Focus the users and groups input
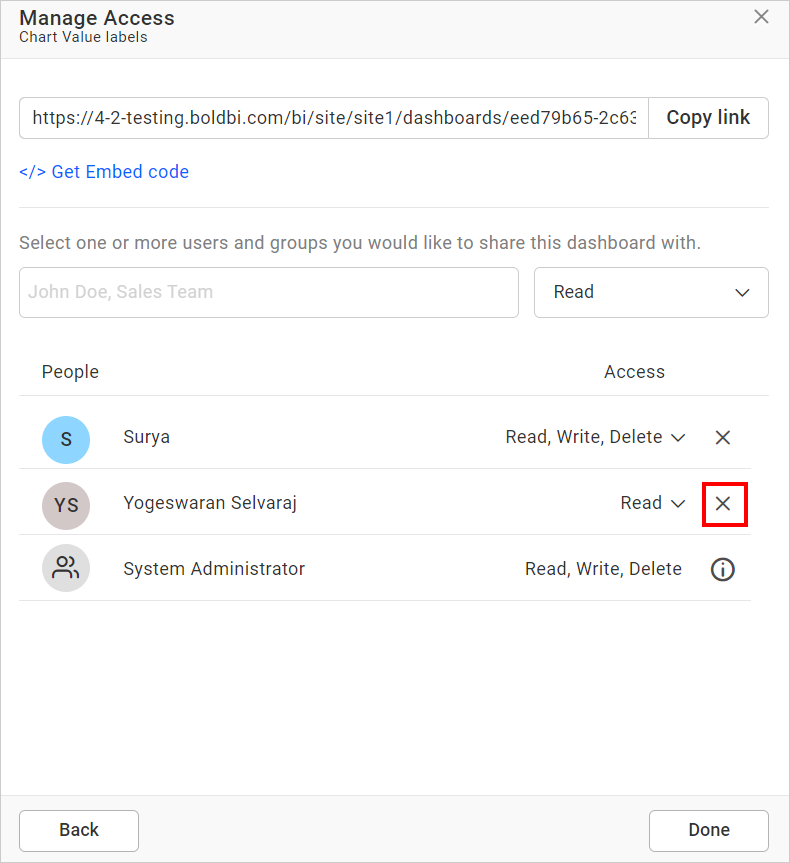The height and width of the screenshot is (863, 790). pyautogui.click(x=268, y=292)
